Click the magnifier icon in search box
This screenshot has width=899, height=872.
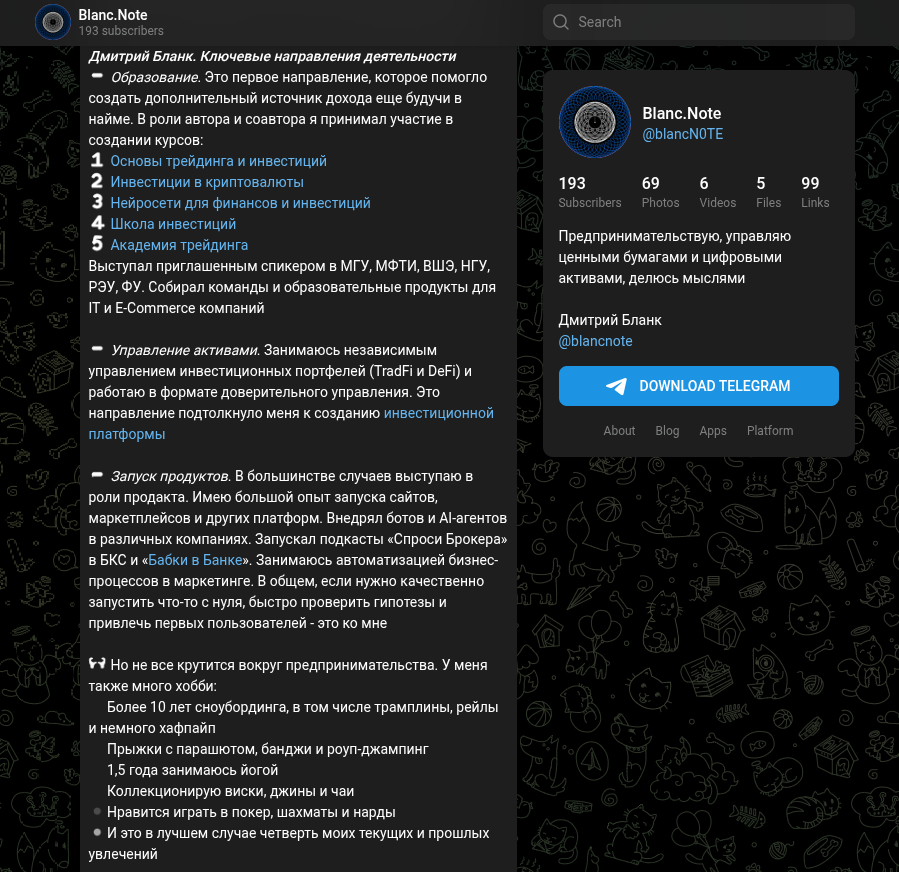click(560, 22)
